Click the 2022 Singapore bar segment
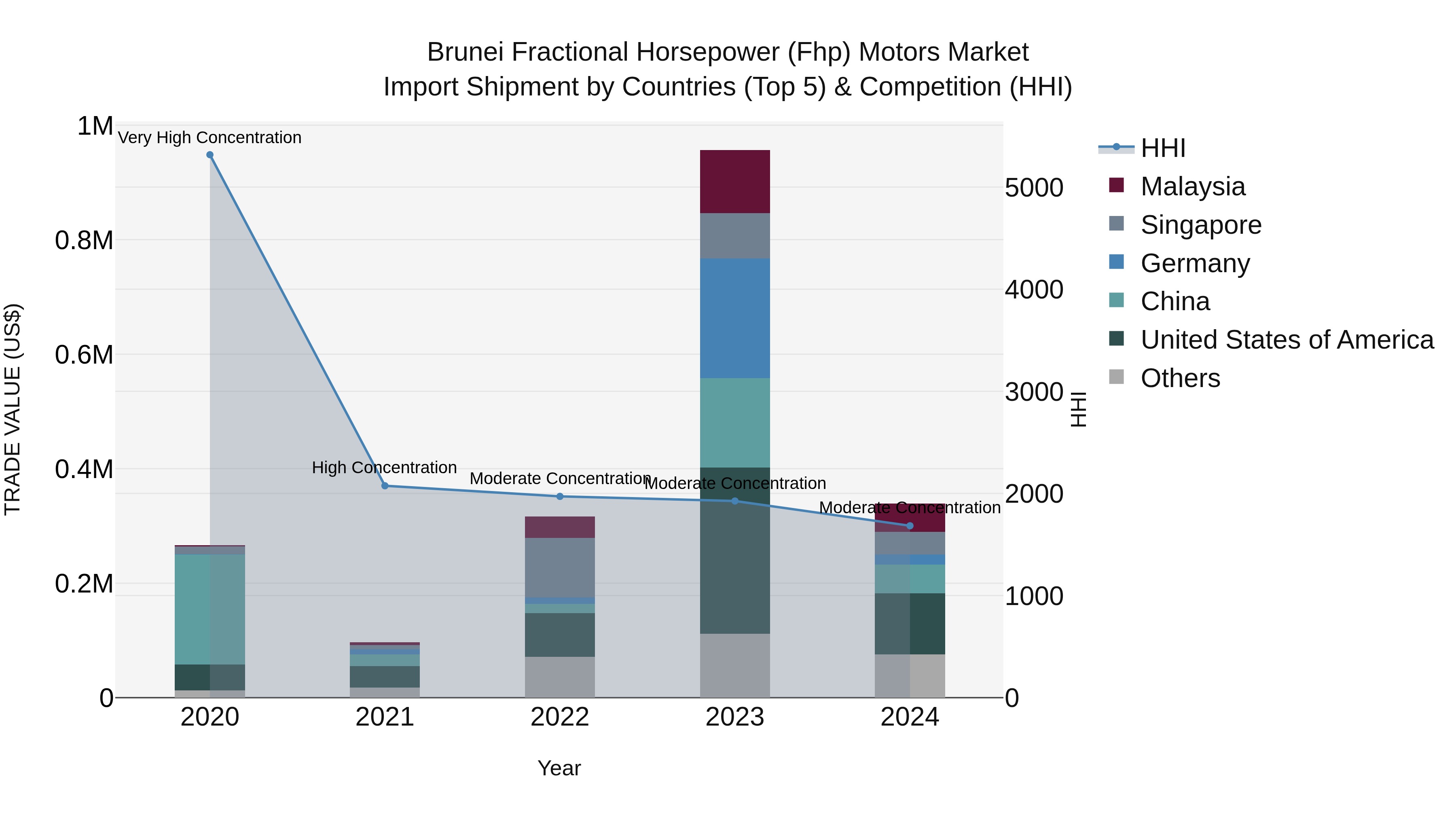 point(560,567)
